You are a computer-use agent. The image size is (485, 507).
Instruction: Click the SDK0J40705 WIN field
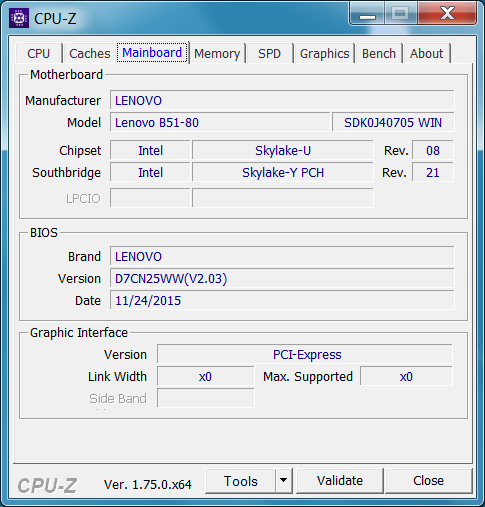click(x=393, y=122)
